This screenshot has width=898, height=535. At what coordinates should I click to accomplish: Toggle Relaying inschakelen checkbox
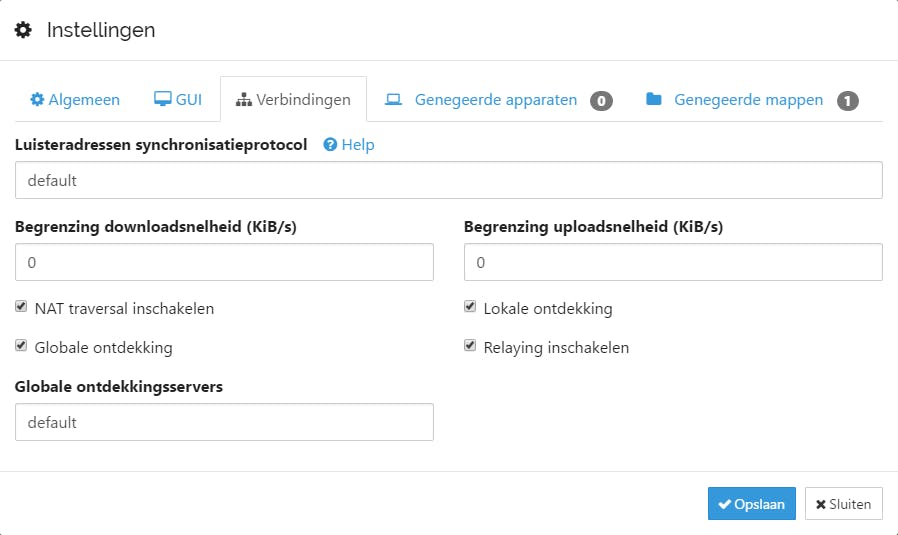470,346
